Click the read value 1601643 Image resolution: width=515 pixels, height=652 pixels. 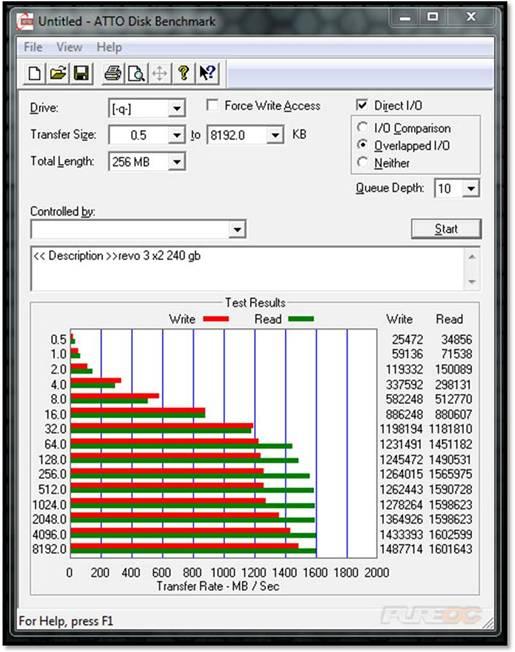coord(451,549)
